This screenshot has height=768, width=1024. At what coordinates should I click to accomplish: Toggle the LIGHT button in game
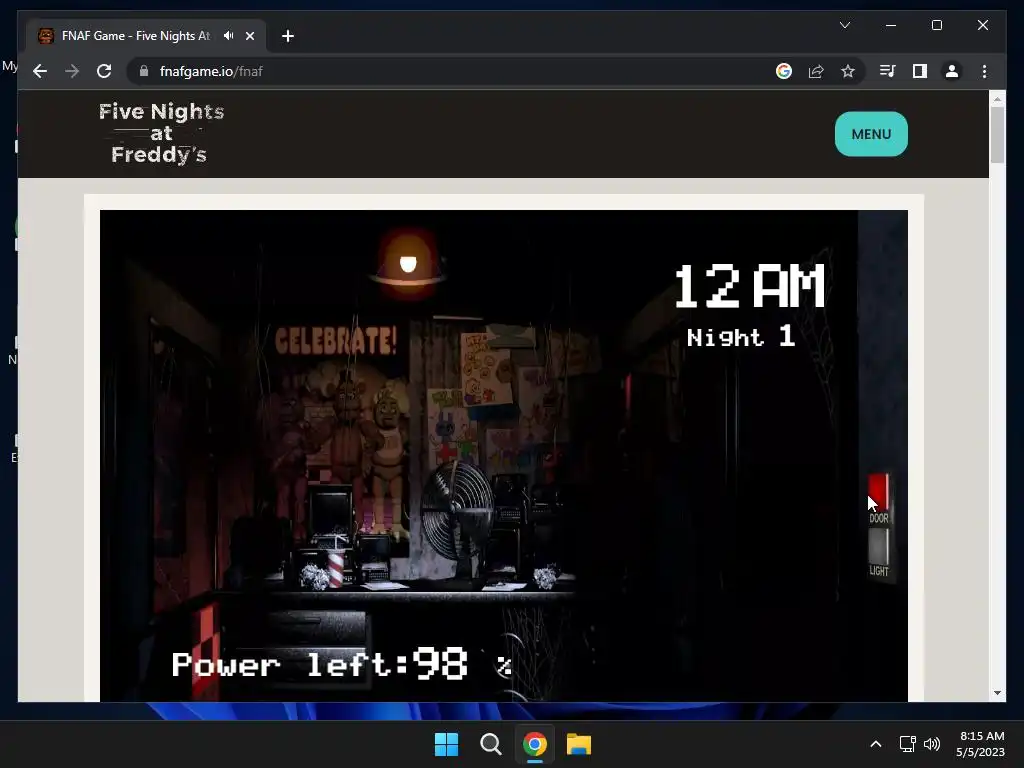coord(878,547)
